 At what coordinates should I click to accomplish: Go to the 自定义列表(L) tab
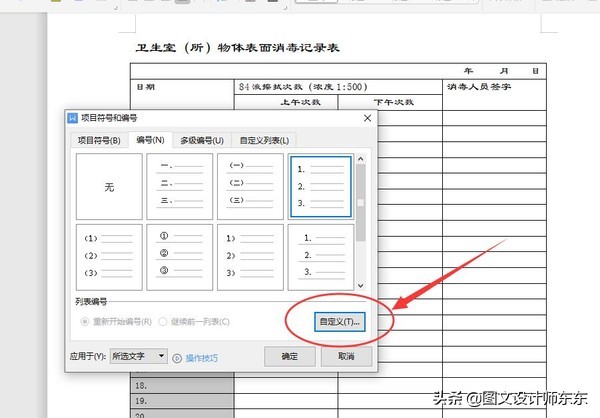[x=264, y=140]
